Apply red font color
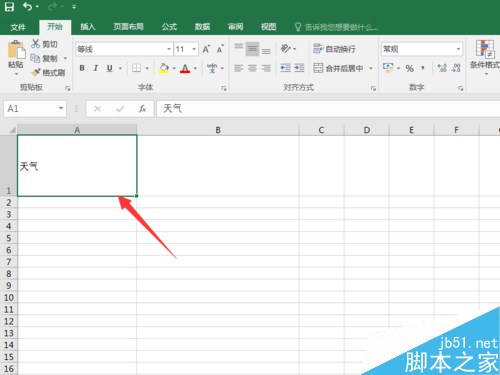The width and height of the screenshot is (500, 375). coord(185,68)
